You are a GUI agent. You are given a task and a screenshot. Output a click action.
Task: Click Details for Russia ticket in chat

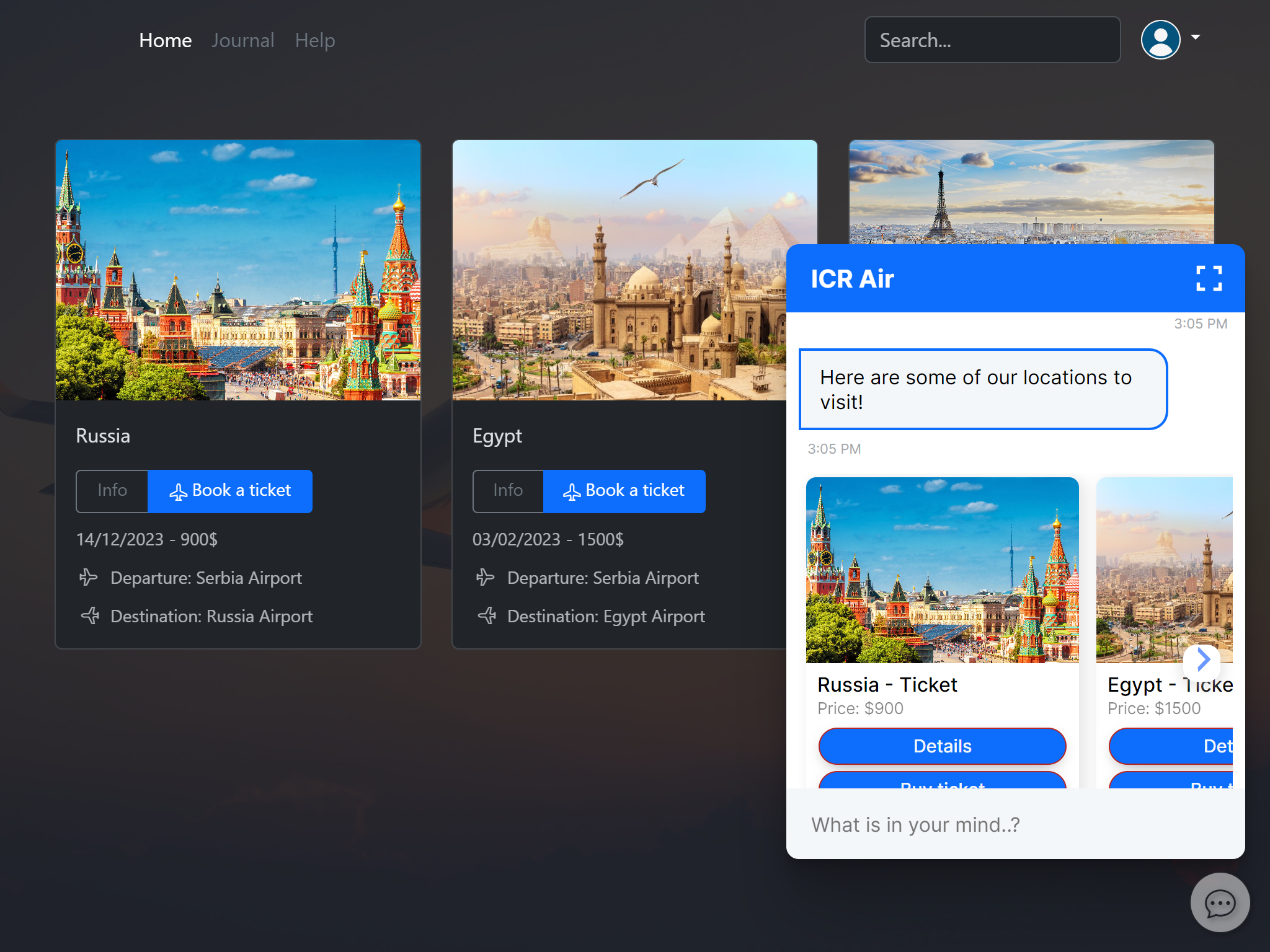coord(942,746)
